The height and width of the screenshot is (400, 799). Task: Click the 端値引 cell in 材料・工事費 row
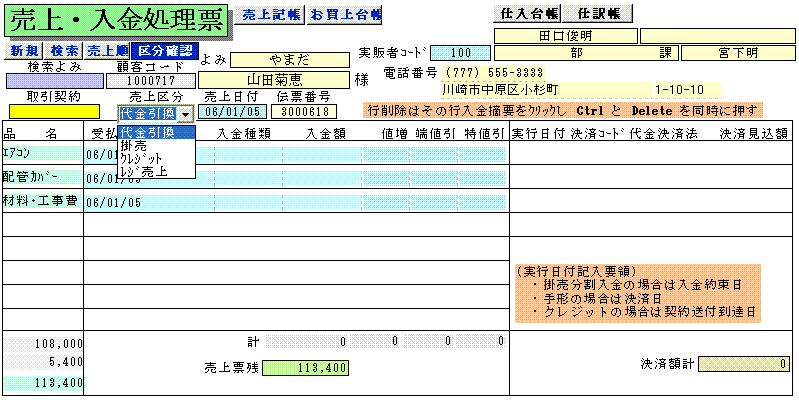[434, 202]
